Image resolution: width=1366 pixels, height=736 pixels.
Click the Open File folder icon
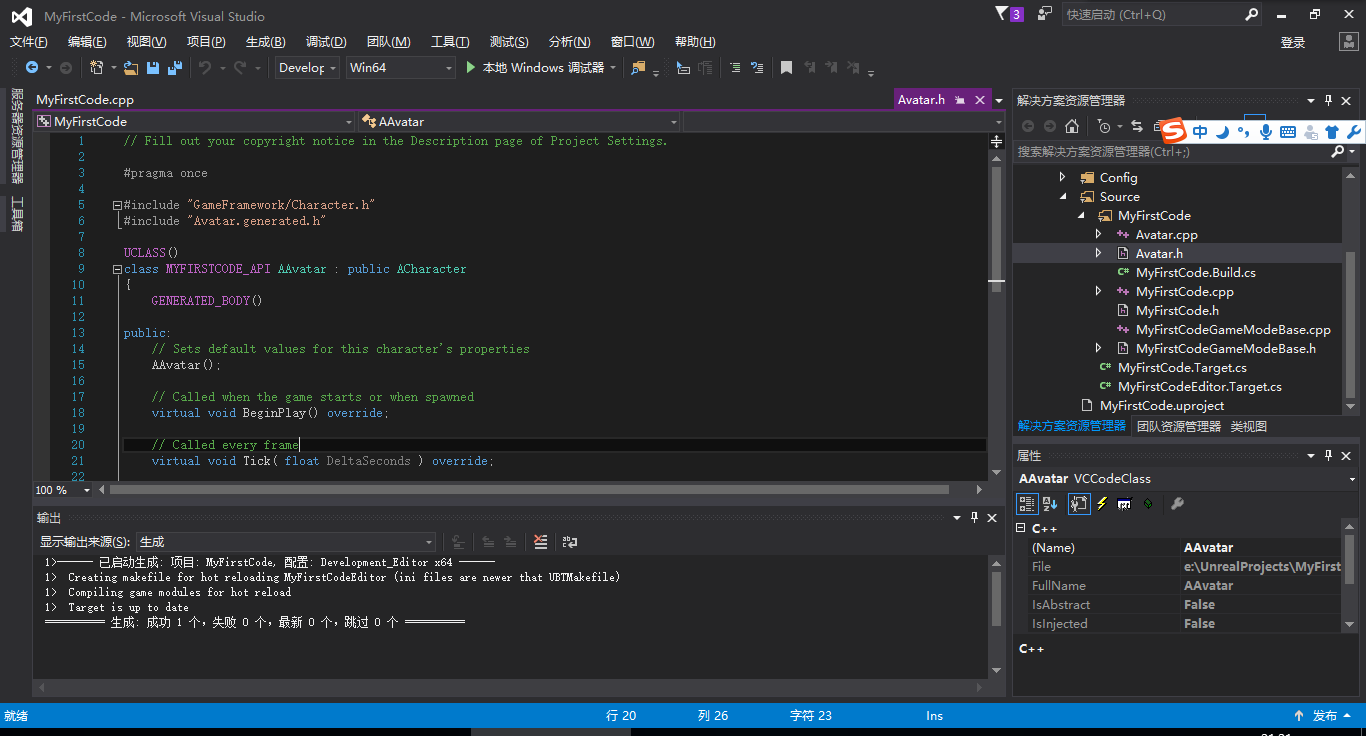[130, 67]
